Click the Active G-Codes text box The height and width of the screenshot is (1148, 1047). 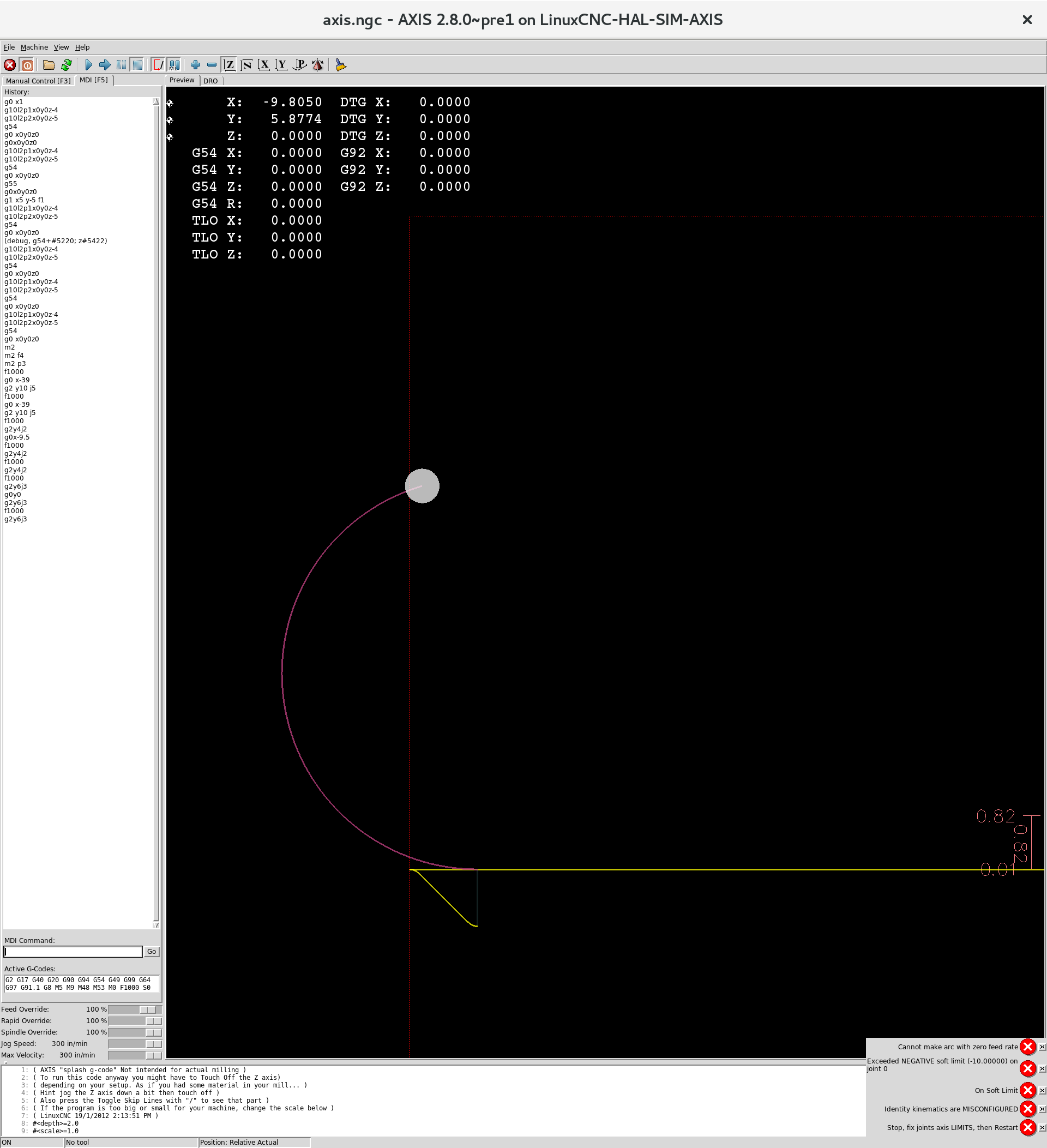tap(81, 983)
